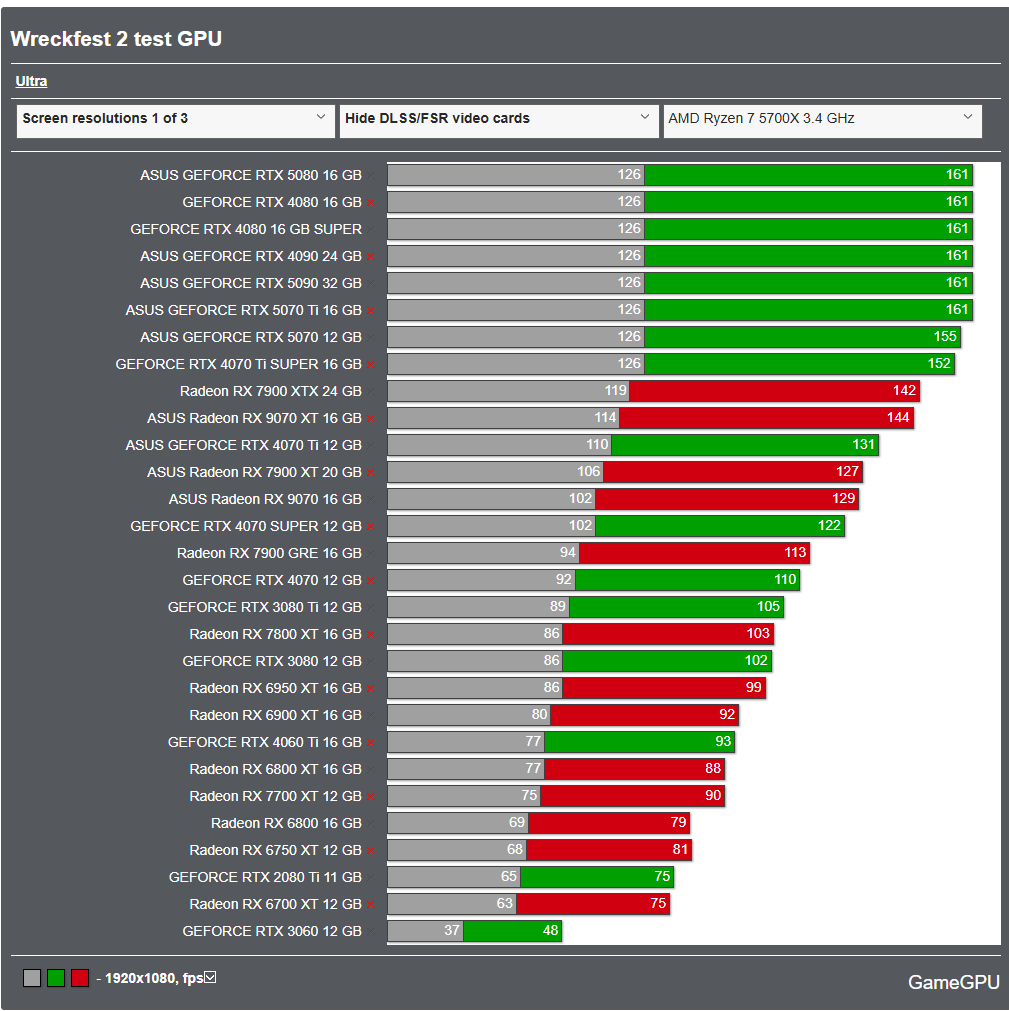Click the Radeon RX 6800 16 GB label
Screen dimensions: 1009x1011
coord(286,823)
